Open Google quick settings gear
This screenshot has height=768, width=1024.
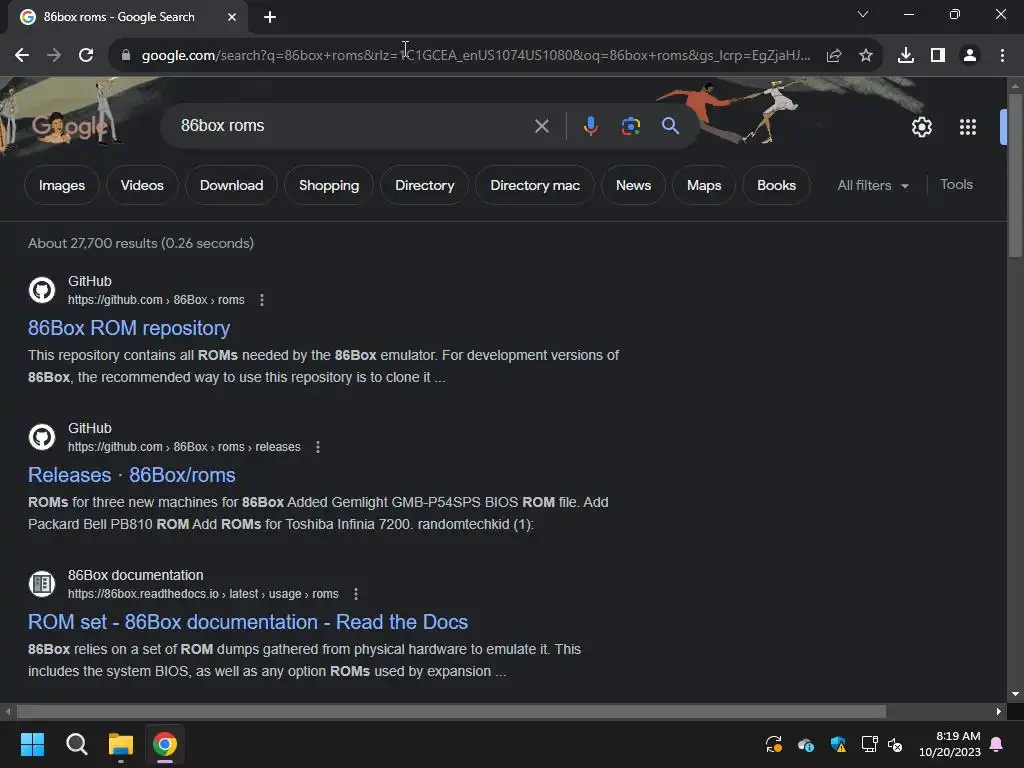click(921, 127)
